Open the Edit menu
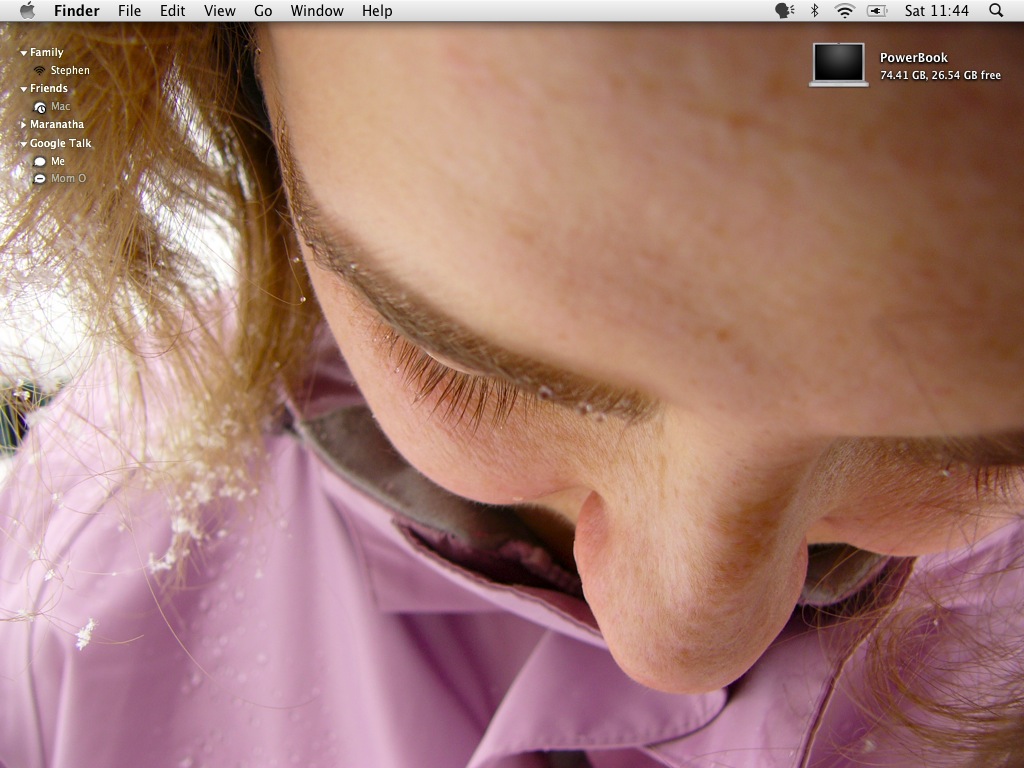Screen dimensions: 1024x768 [172, 10]
